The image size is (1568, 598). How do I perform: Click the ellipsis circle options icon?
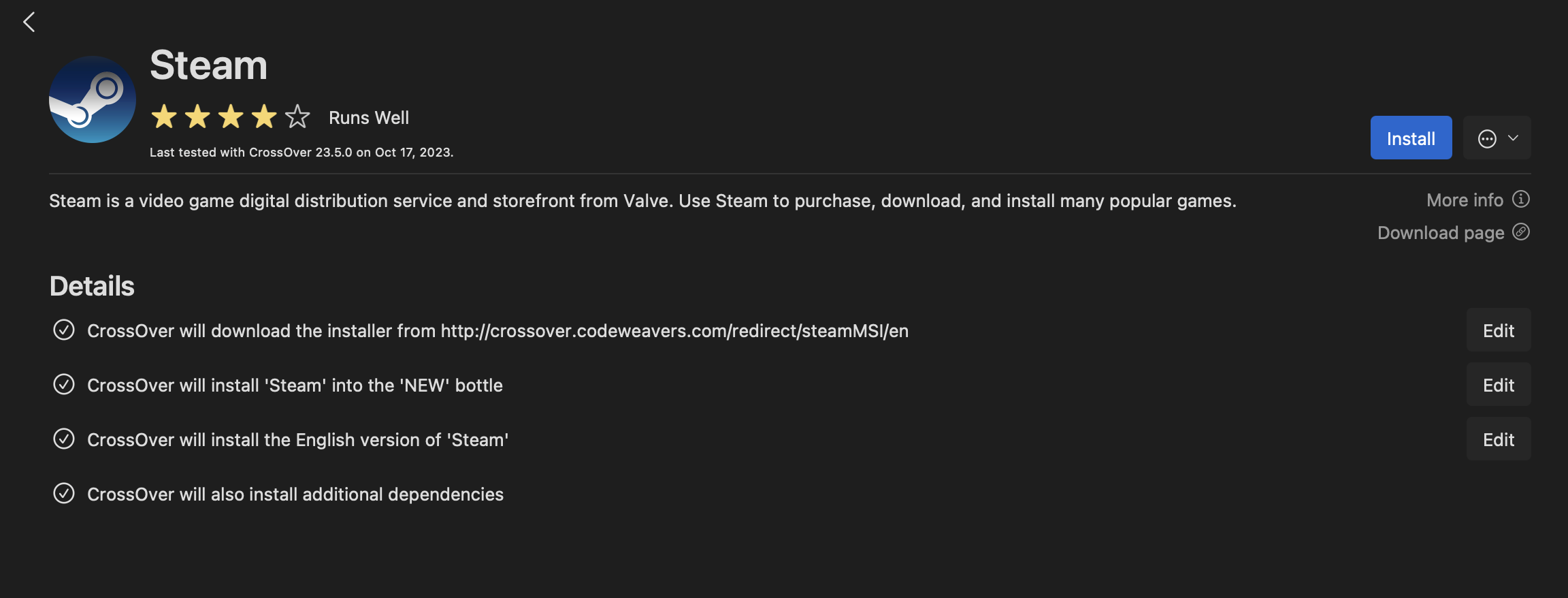click(x=1487, y=138)
